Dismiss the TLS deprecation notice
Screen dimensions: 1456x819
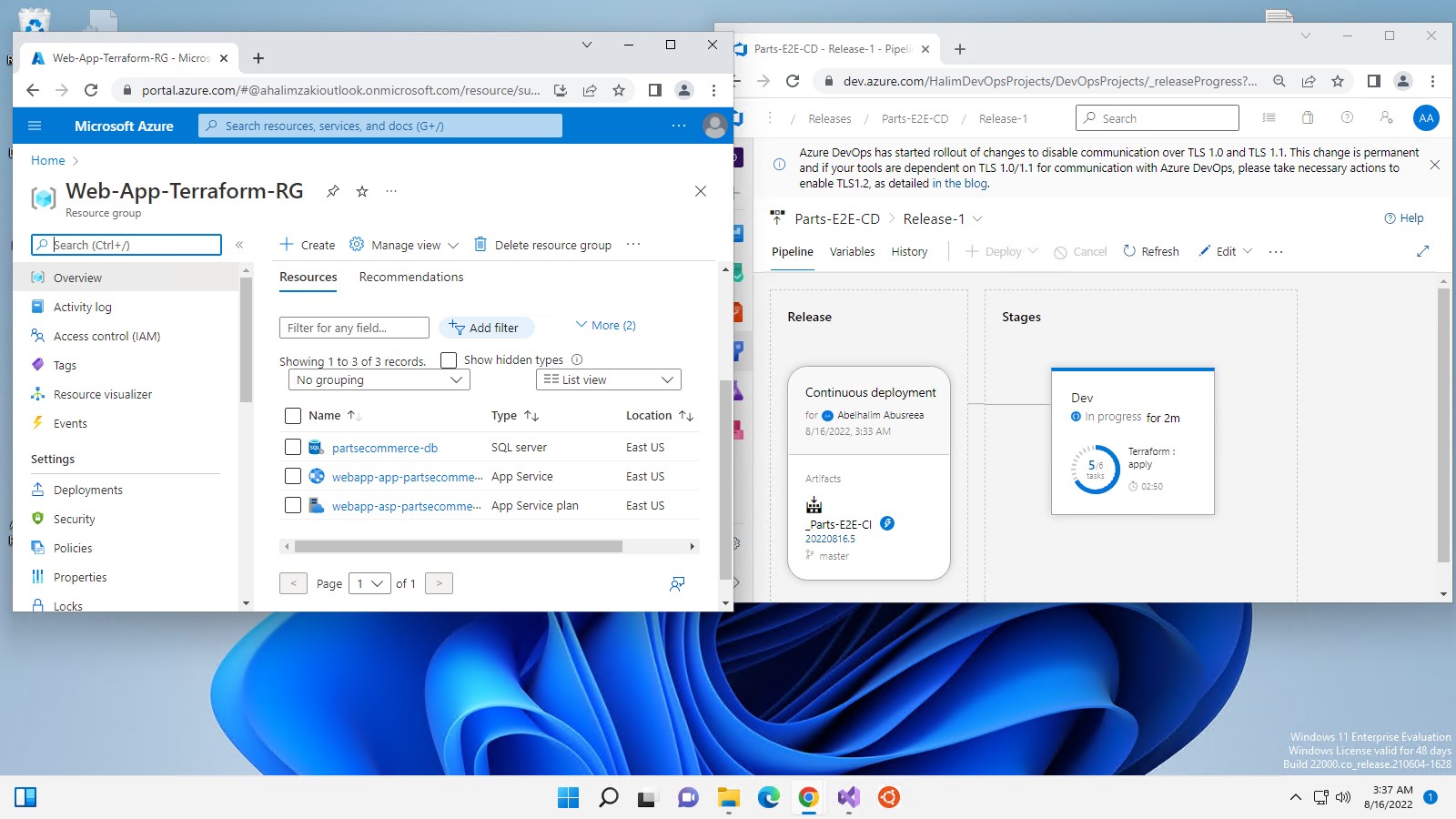point(1434,165)
